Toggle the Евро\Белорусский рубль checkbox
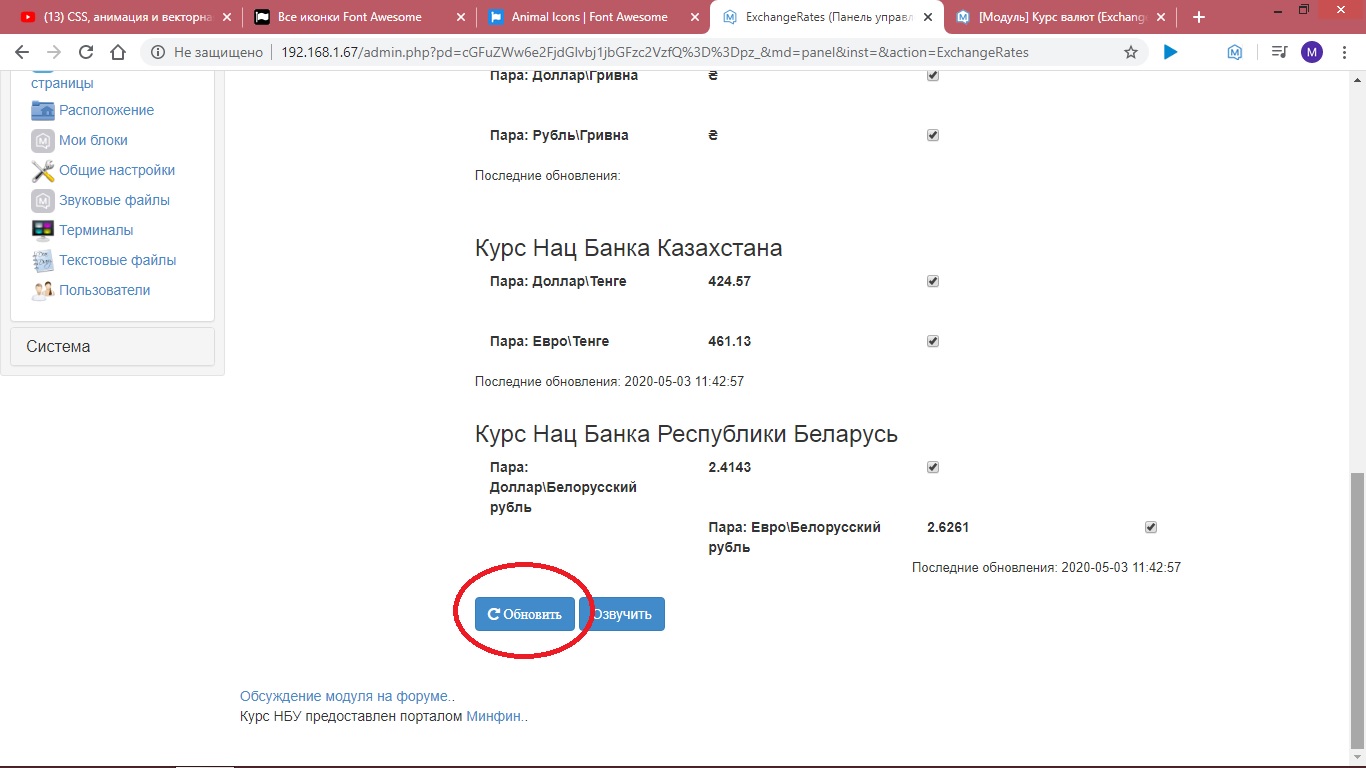The image size is (1366, 768). (x=1151, y=528)
